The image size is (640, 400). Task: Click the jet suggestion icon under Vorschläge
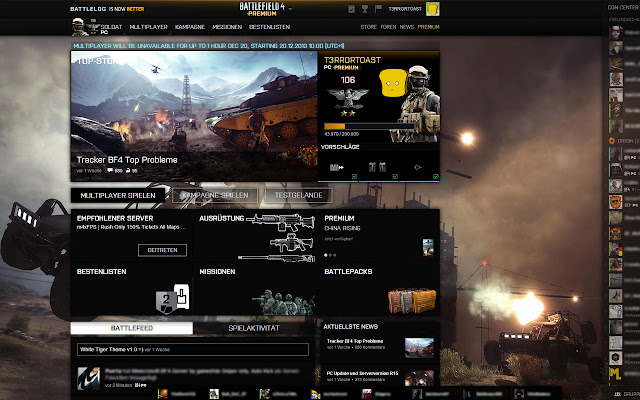[x=418, y=167]
